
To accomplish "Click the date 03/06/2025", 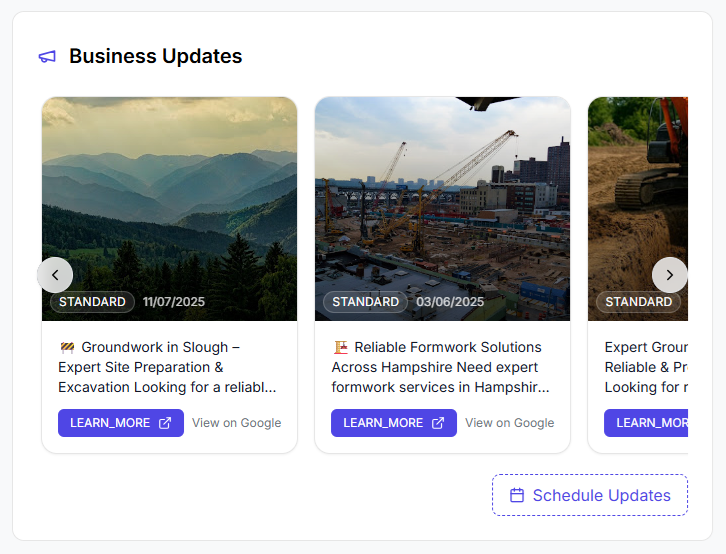I will (x=450, y=302).
